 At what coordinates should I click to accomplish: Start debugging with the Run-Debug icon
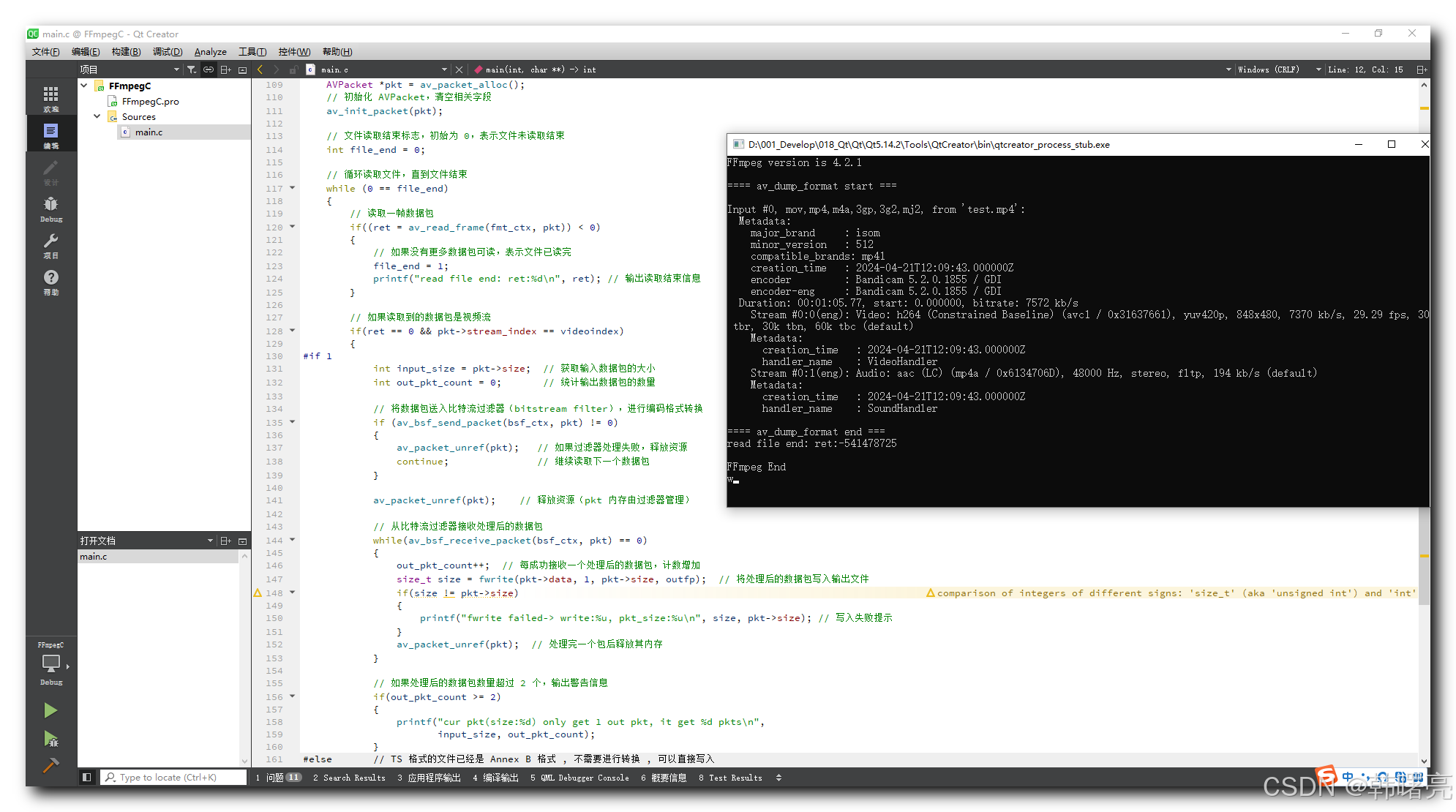(x=50, y=740)
